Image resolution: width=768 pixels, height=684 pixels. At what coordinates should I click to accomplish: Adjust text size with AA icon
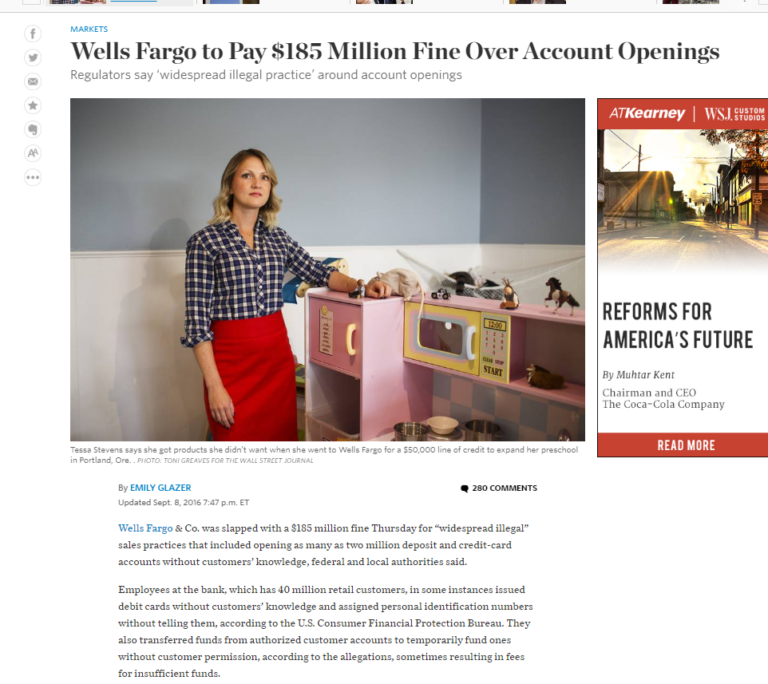click(x=33, y=153)
